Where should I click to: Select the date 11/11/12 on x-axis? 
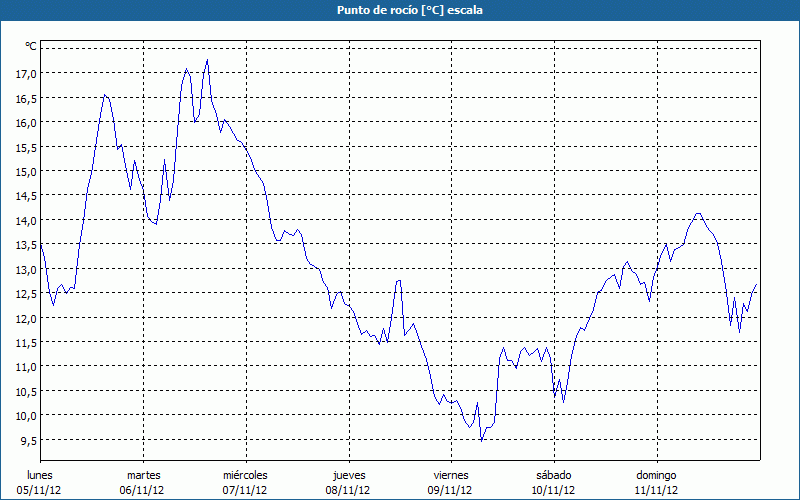coord(656,490)
